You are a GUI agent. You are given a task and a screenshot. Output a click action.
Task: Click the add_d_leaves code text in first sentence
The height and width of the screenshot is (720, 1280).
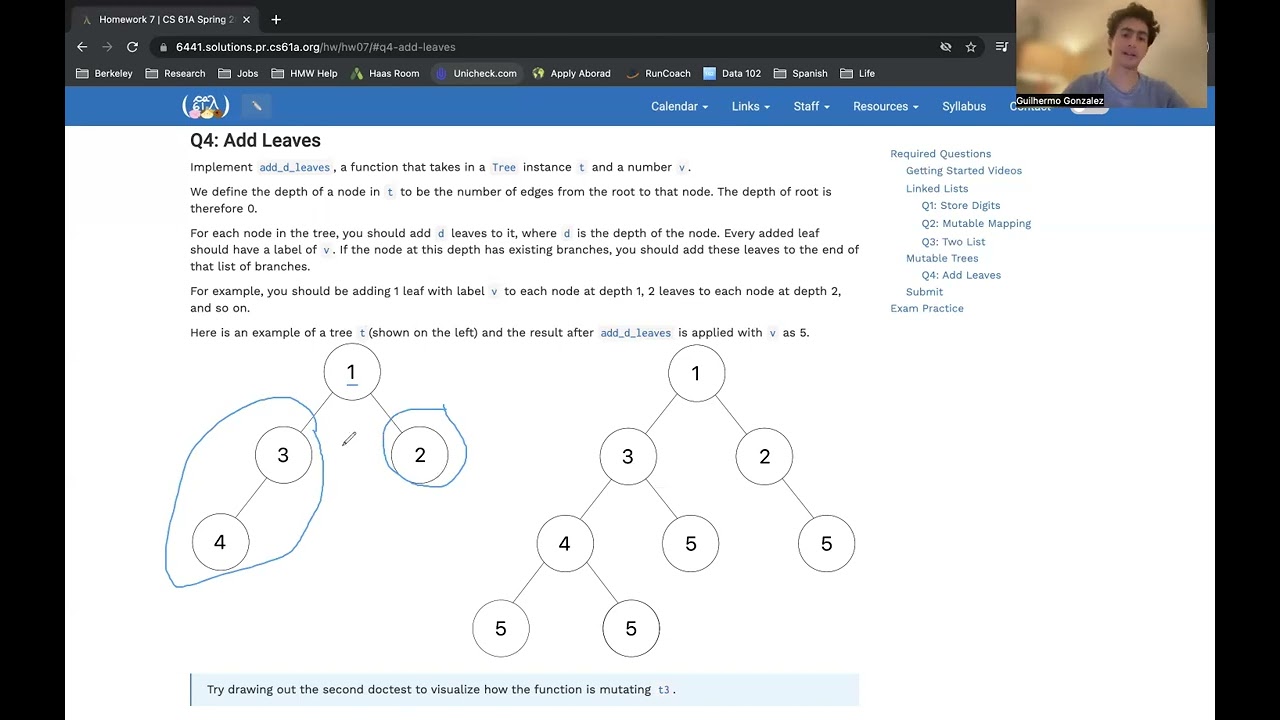294,168
